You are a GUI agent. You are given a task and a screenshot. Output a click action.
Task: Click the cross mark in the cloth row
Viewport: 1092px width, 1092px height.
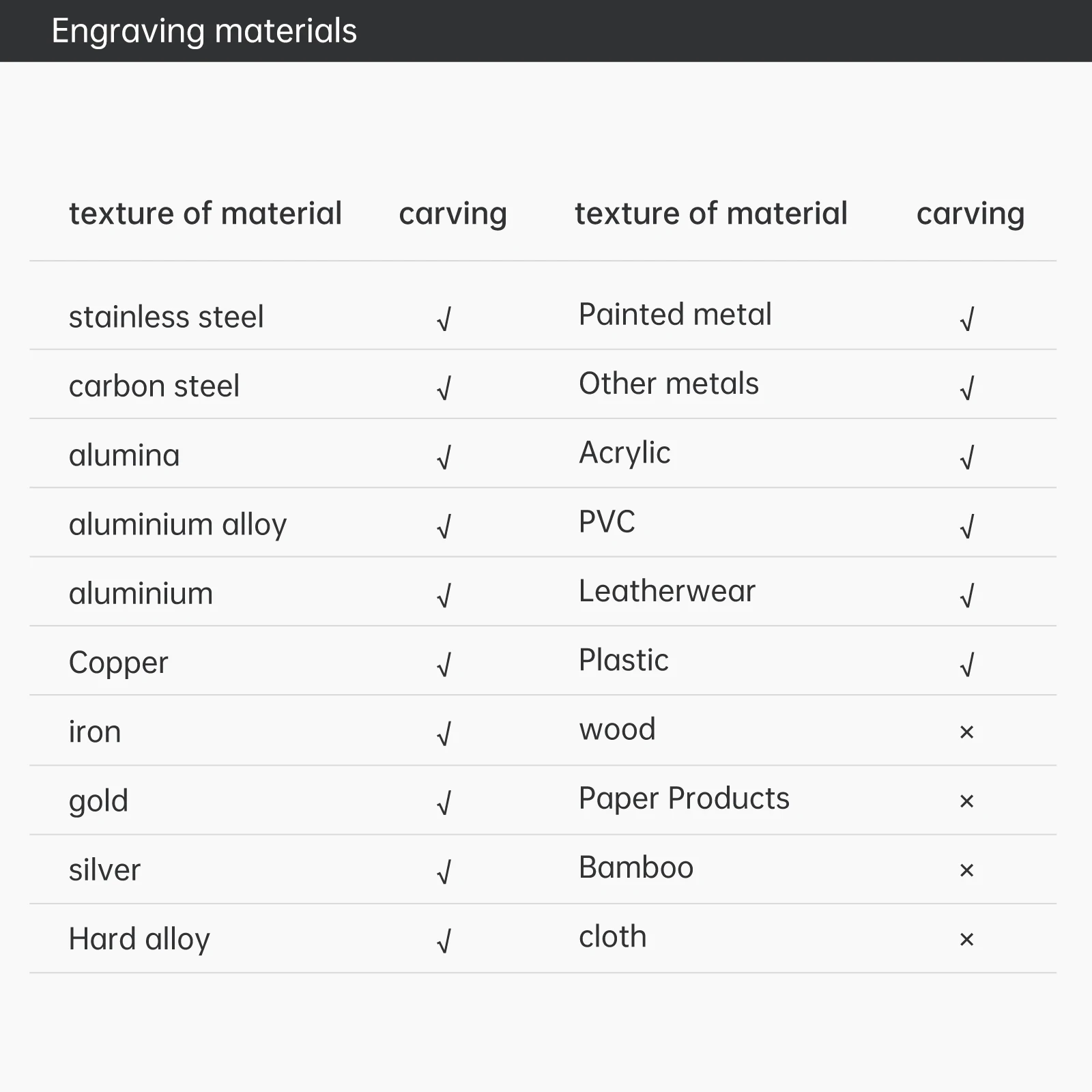(966, 940)
